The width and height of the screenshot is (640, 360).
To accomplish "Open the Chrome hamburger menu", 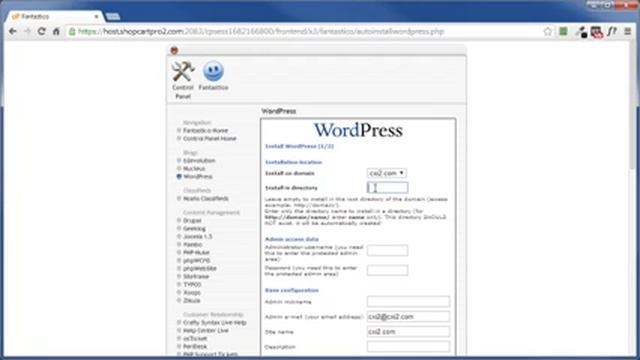I will [628, 31].
